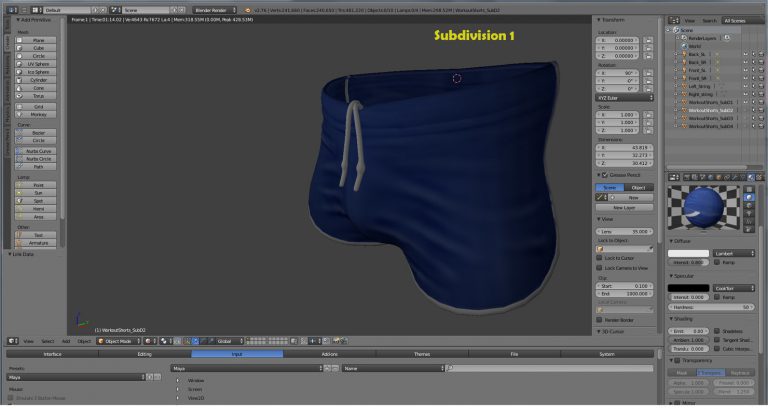Add a Torus mesh primitive
The image size is (768, 409).
coord(38,95)
